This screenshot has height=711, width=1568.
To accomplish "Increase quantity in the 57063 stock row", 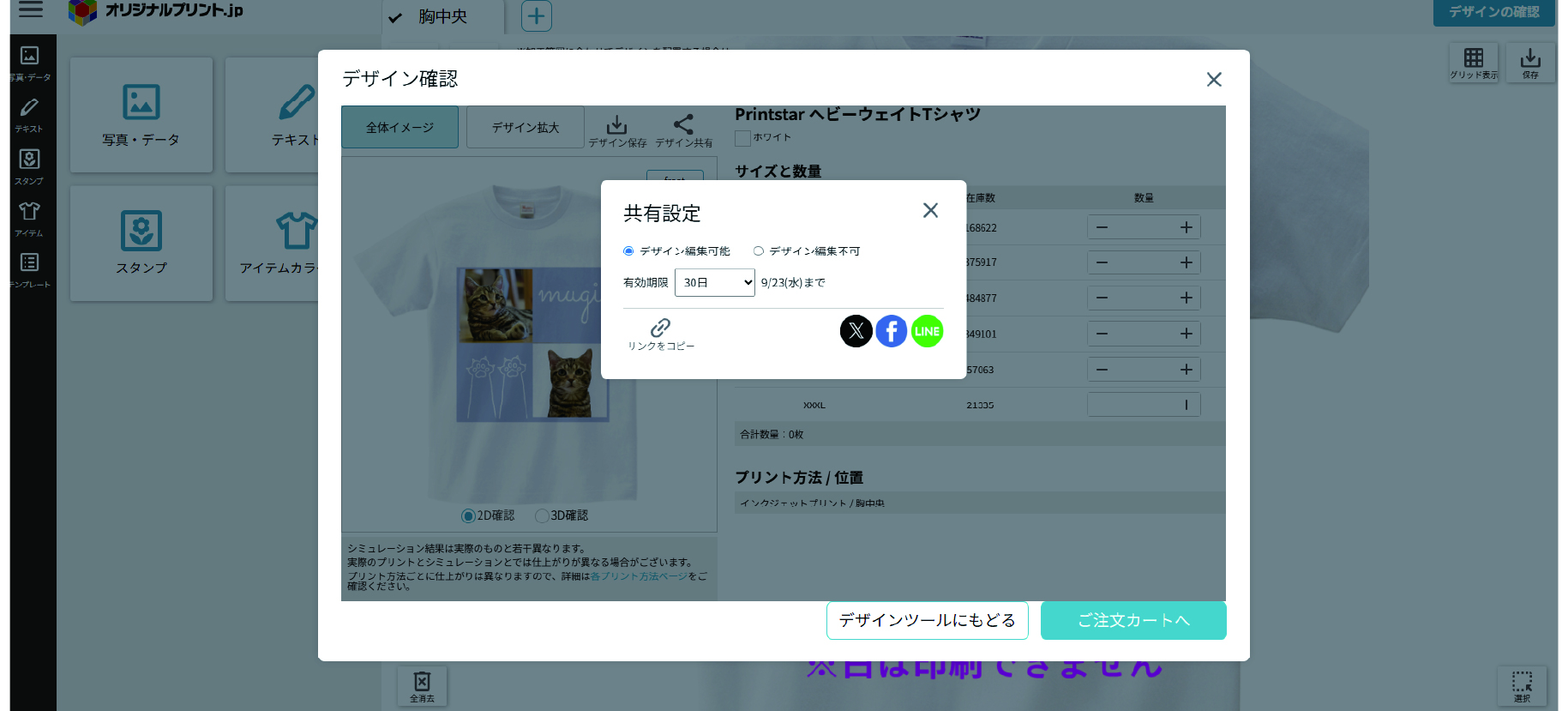I will coord(1187,370).
